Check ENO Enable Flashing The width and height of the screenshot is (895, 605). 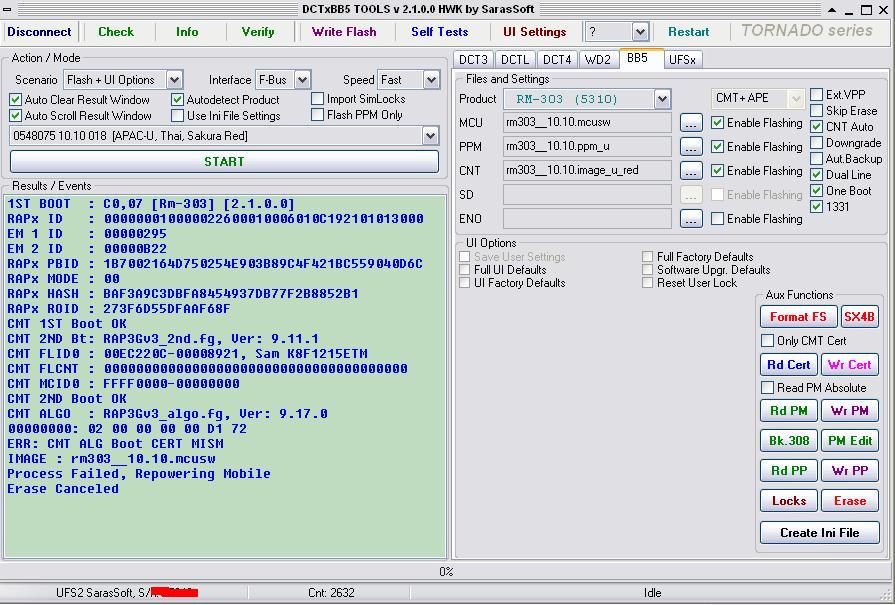click(717, 219)
